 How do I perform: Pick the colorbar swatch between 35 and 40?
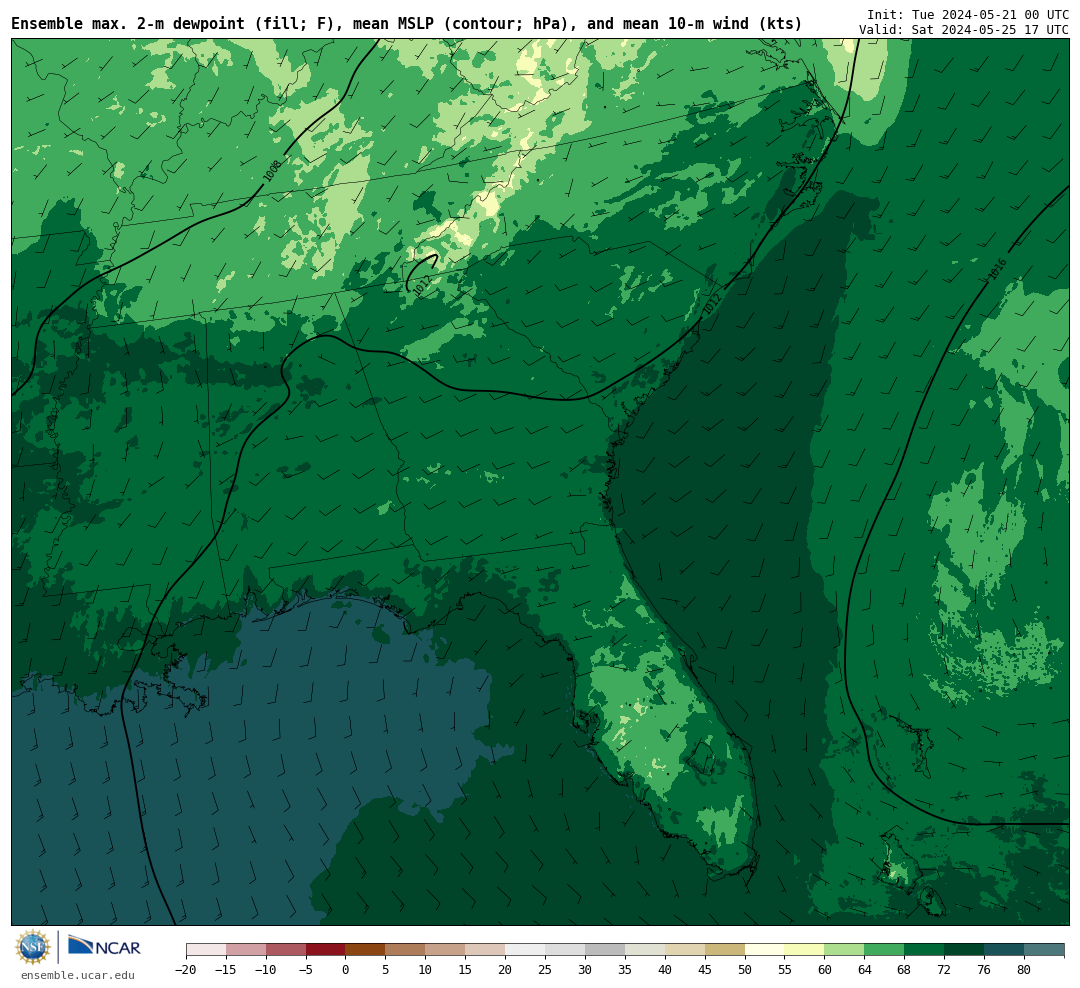(x=645, y=950)
